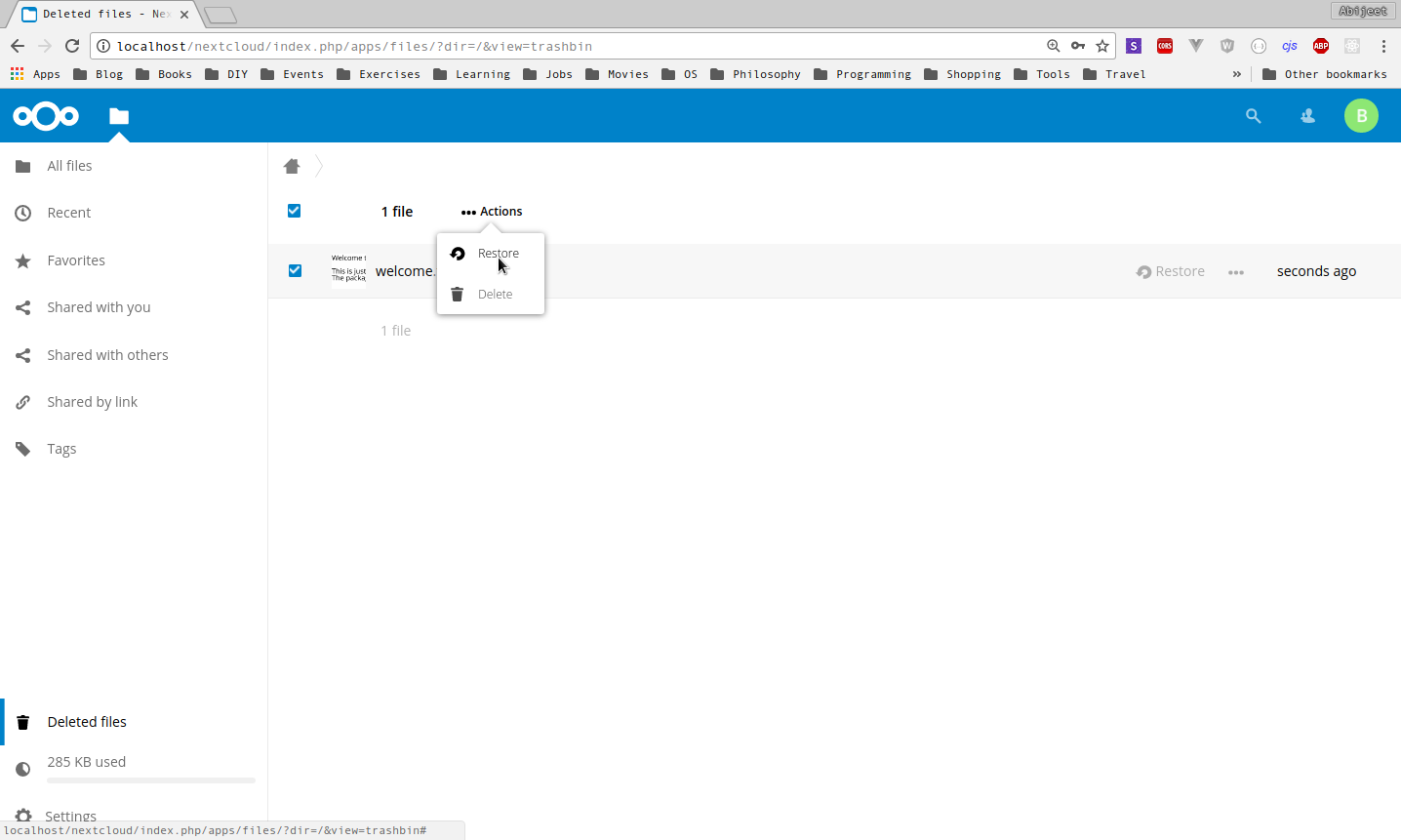Open the welcome file thumbnail preview
The width and height of the screenshot is (1401, 840).
click(348, 270)
